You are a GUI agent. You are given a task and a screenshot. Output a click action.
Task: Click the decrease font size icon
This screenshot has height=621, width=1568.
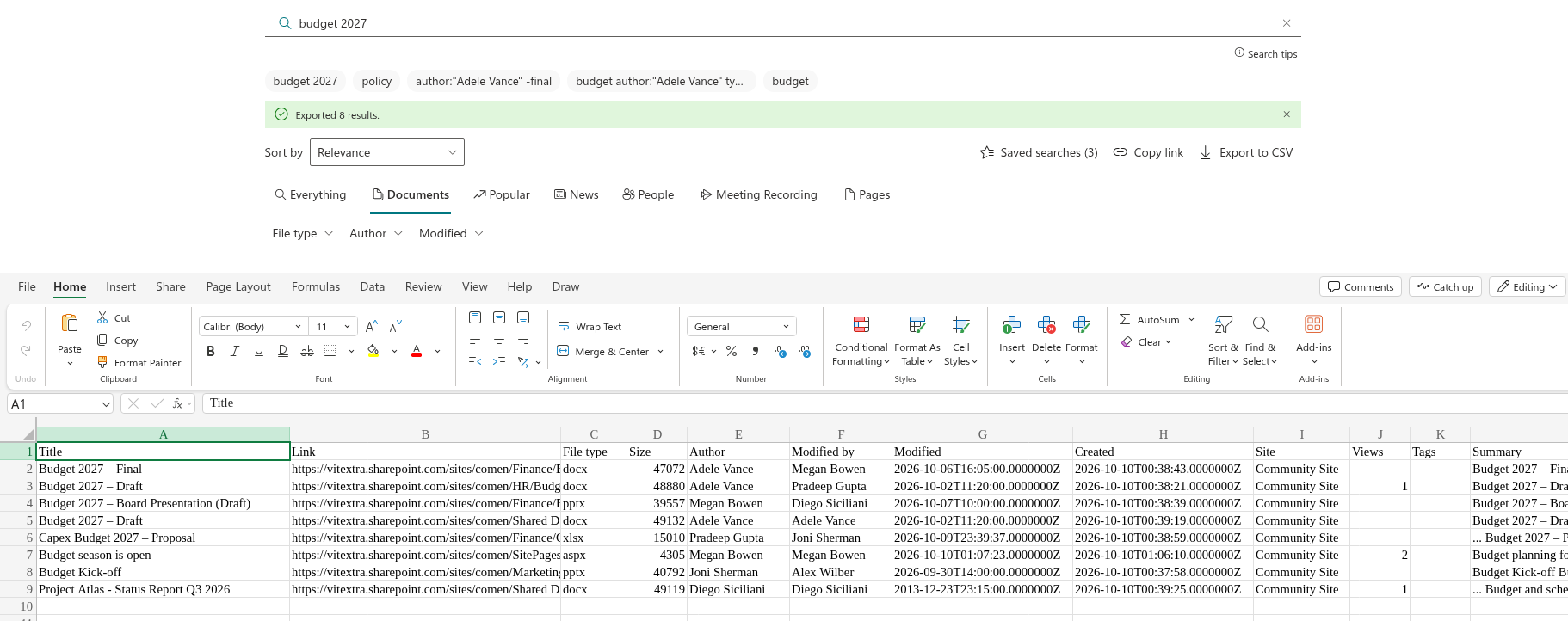pos(395,327)
